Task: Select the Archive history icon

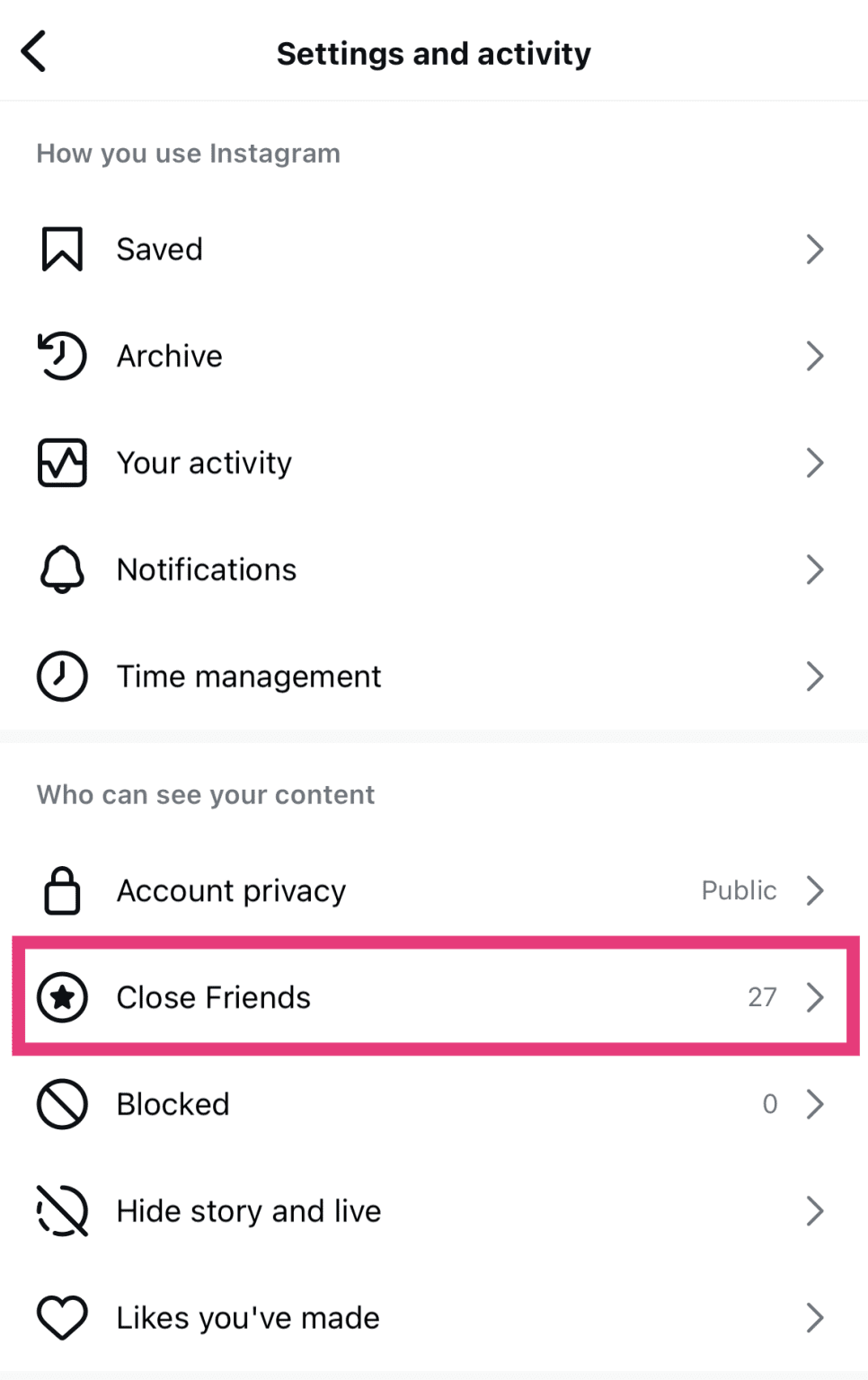Action: tap(61, 356)
